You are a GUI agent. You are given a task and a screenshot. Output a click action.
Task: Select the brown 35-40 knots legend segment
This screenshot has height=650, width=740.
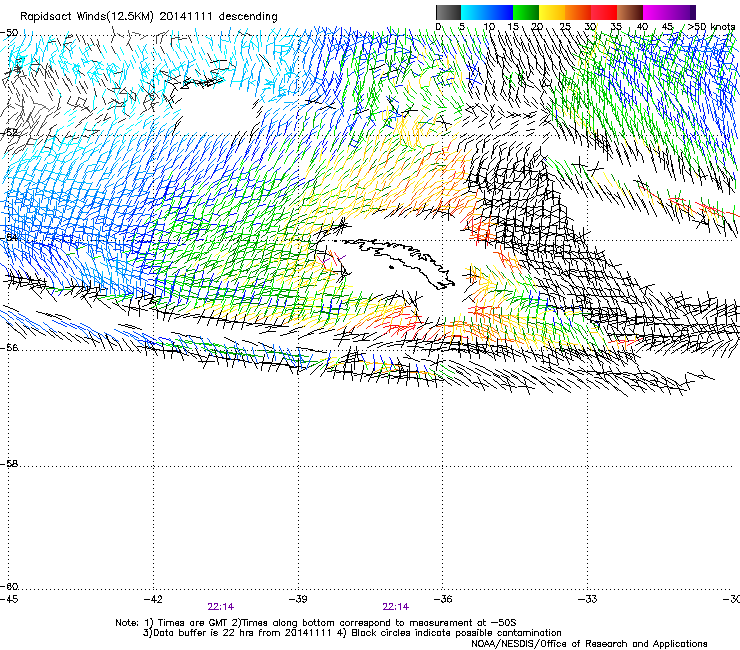(630, 12)
